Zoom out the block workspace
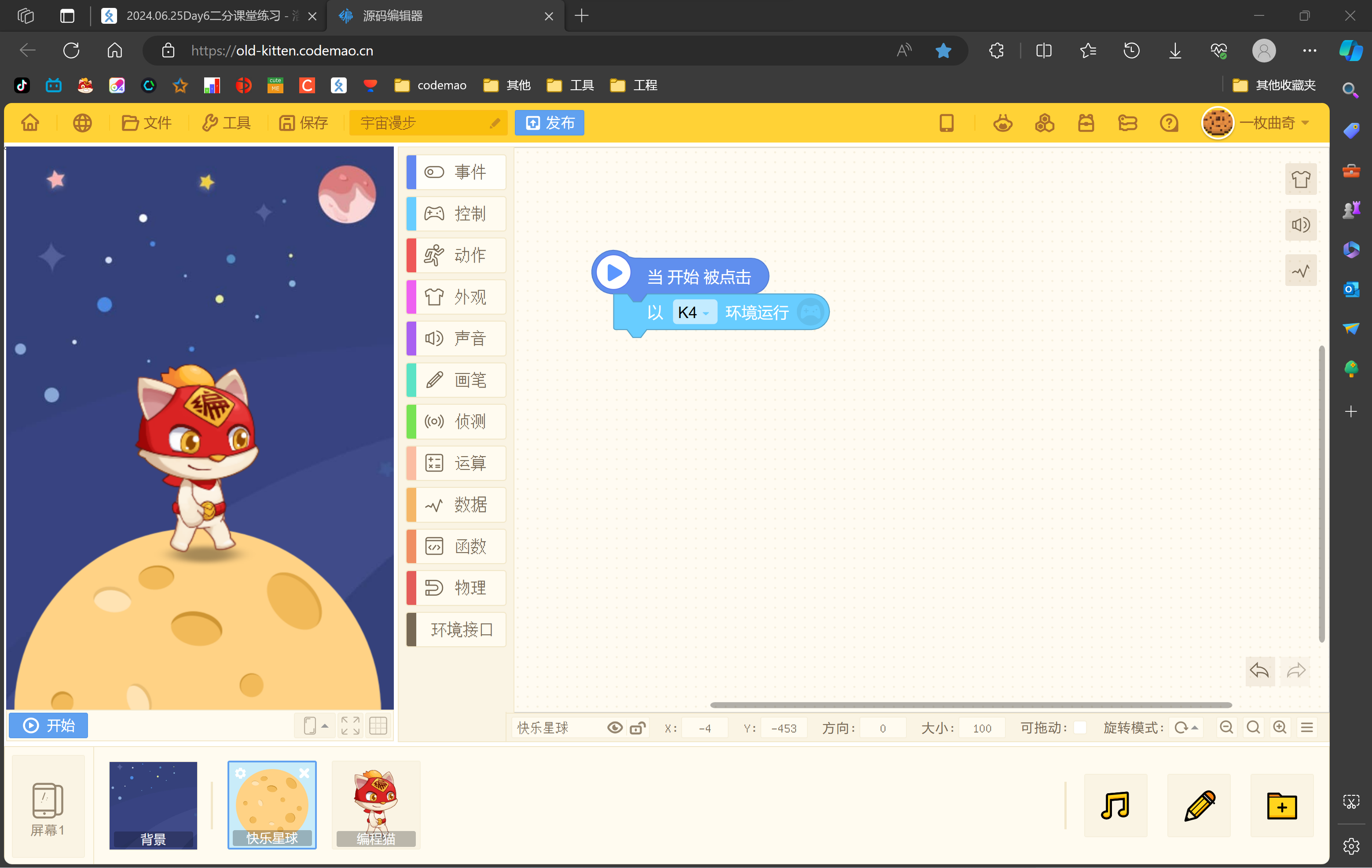 pyautogui.click(x=1226, y=727)
